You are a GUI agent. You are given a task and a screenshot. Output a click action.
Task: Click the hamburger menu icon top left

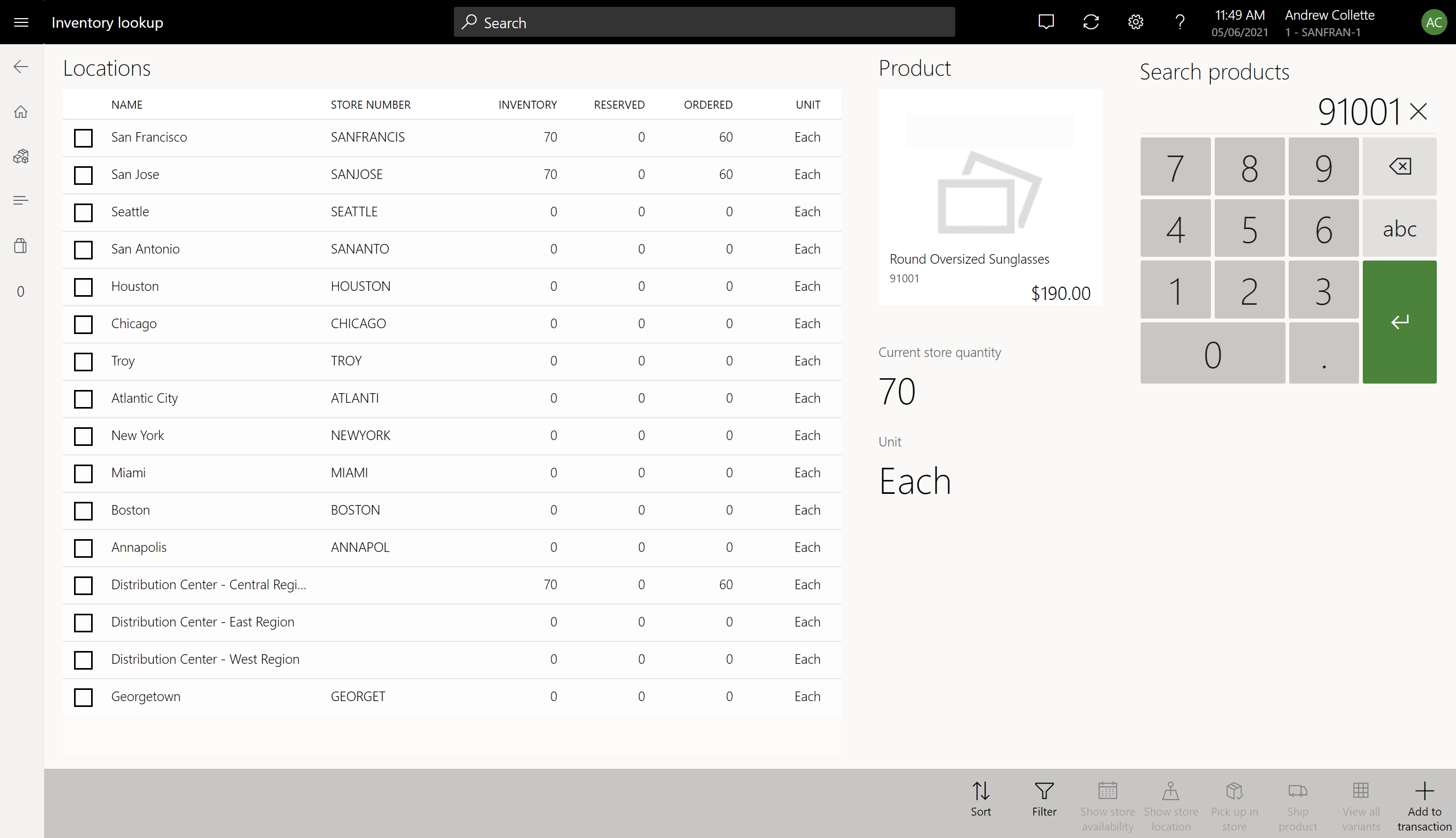pos(21,22)
